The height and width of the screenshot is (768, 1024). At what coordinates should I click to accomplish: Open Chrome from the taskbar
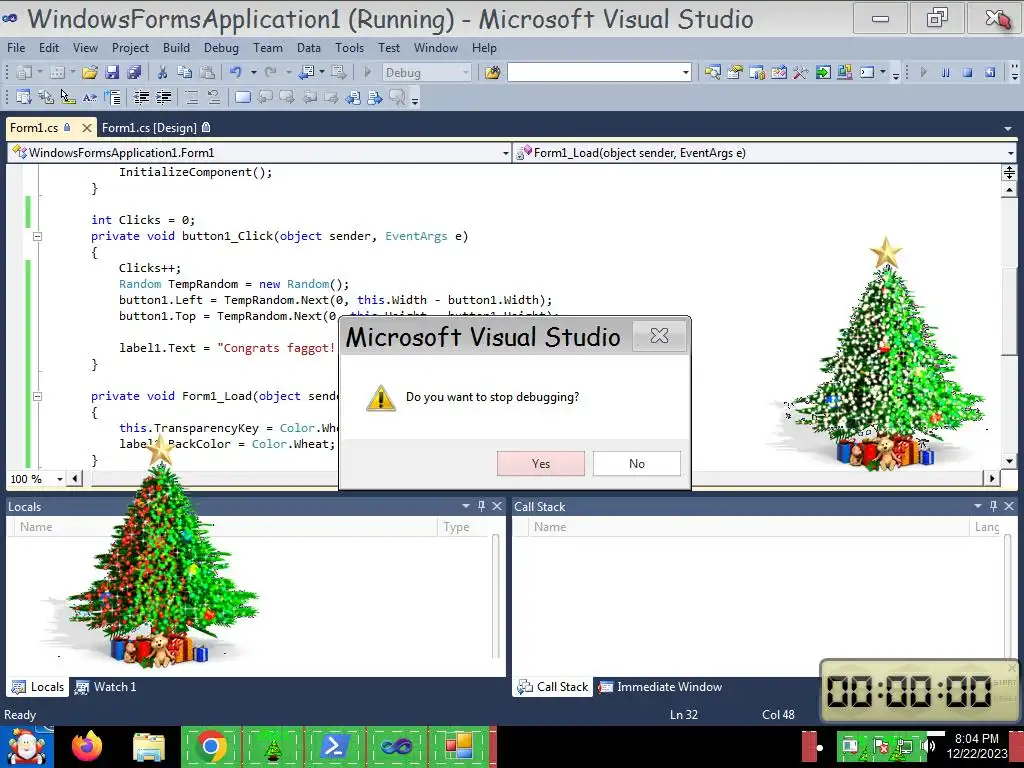click(x=210, y=746)
